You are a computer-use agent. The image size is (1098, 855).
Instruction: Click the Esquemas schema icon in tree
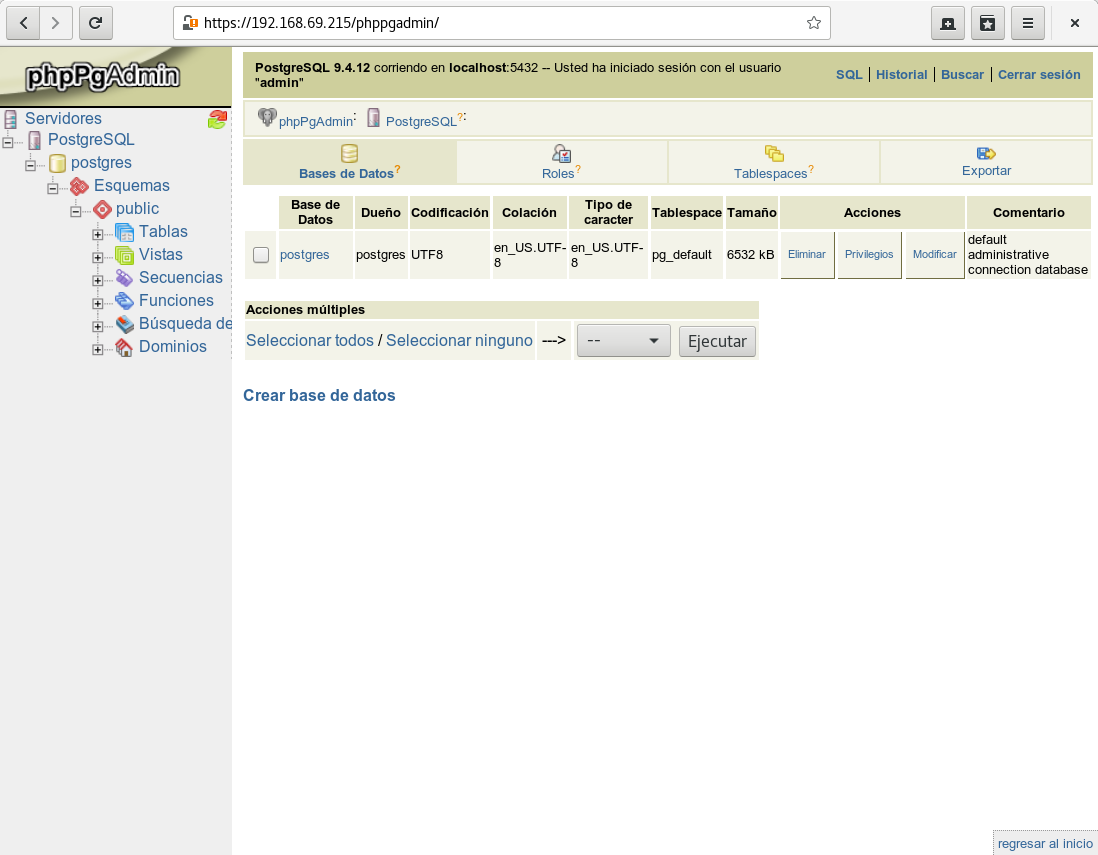(79, 186)
